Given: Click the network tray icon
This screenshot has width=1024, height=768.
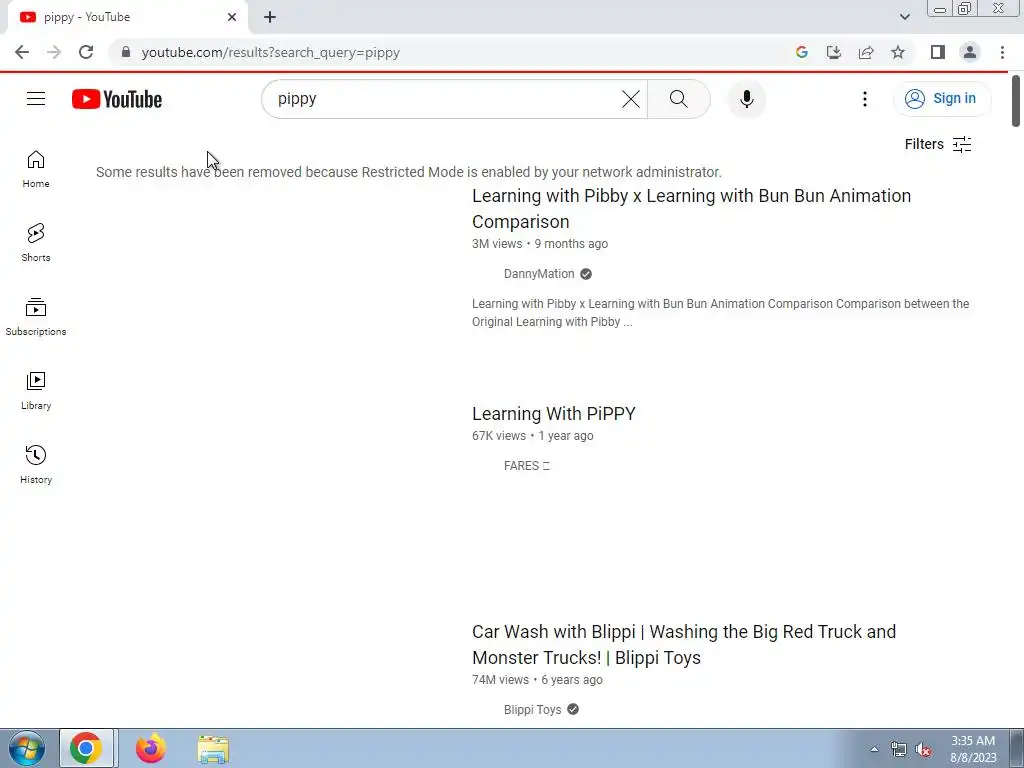Looking at the screenshot, I should pos(899,749).
